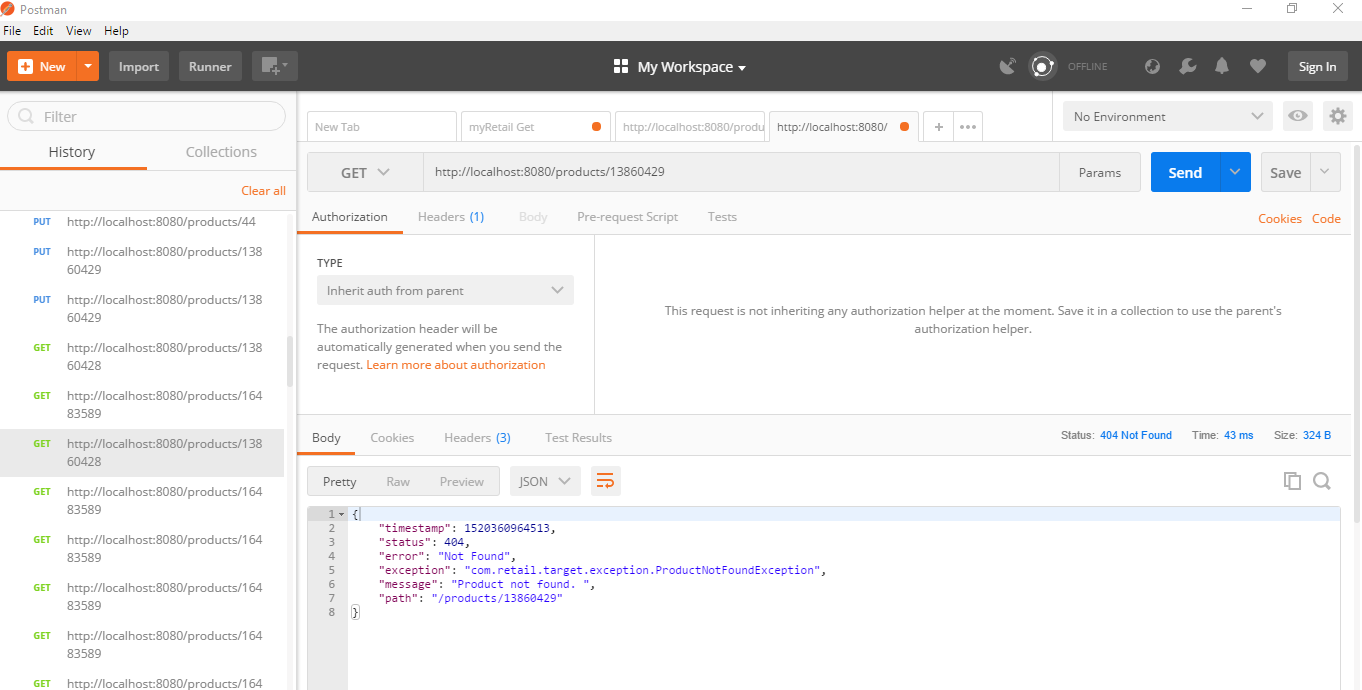
Task: Click the sync status icon
Action: click(x=1042, y=66)
